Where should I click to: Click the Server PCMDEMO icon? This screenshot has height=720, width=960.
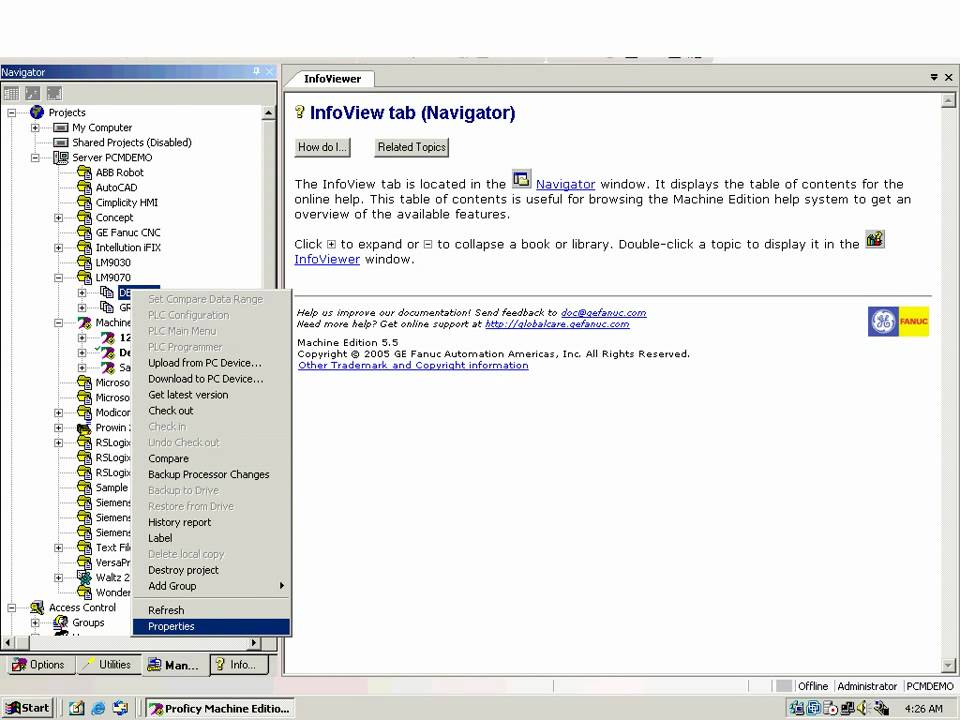pos(61,157)
